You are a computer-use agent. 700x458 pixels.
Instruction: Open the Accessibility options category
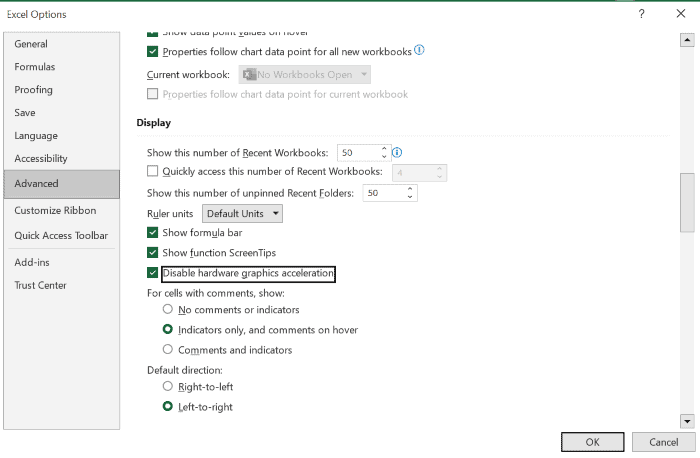click(62, 158)
